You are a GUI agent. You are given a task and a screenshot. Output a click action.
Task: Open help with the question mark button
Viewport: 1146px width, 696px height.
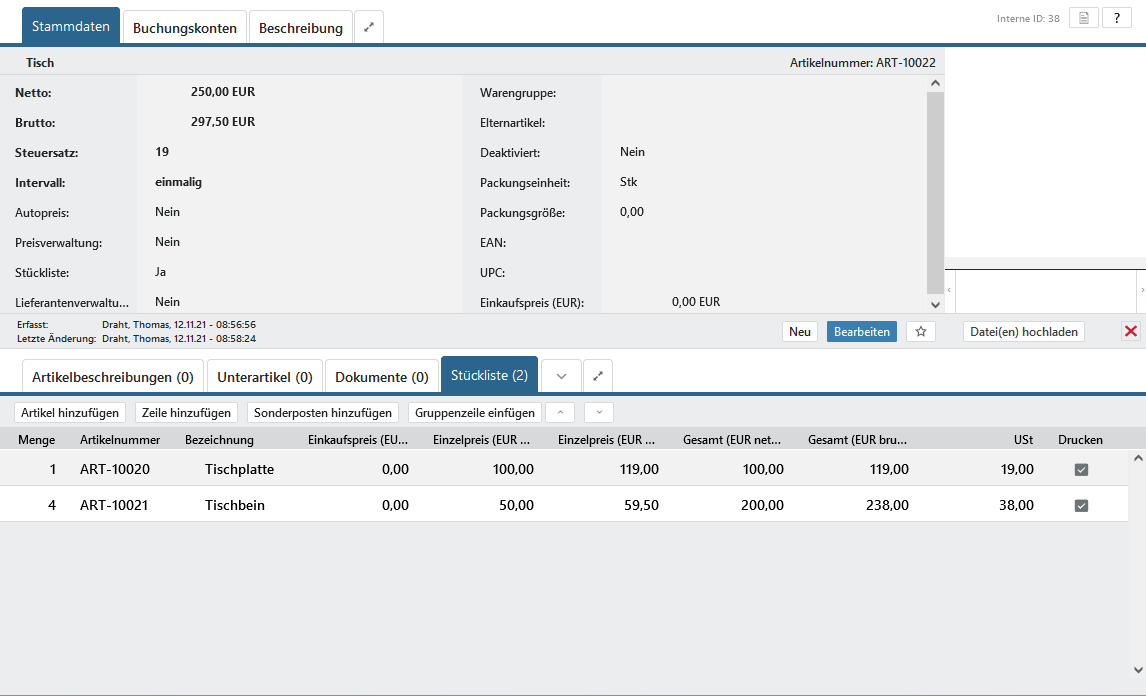1117,18
